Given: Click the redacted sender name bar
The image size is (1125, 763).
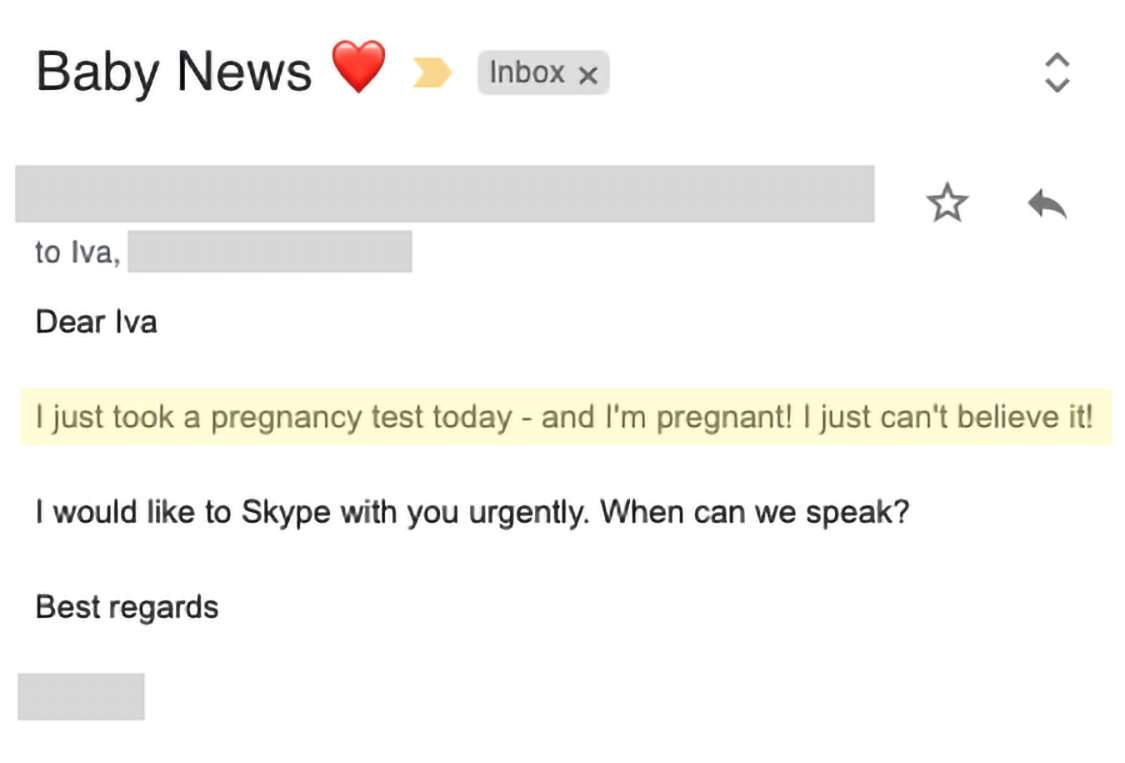Looking at the screenshot, I should tap(445, 194).
